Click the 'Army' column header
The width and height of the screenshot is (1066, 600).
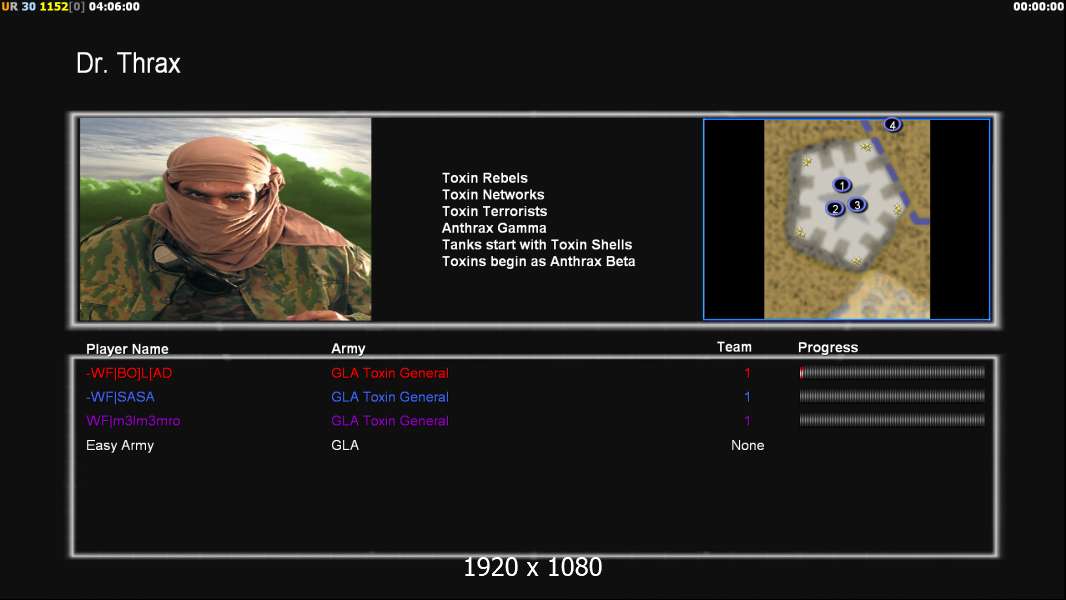point(348,349)
